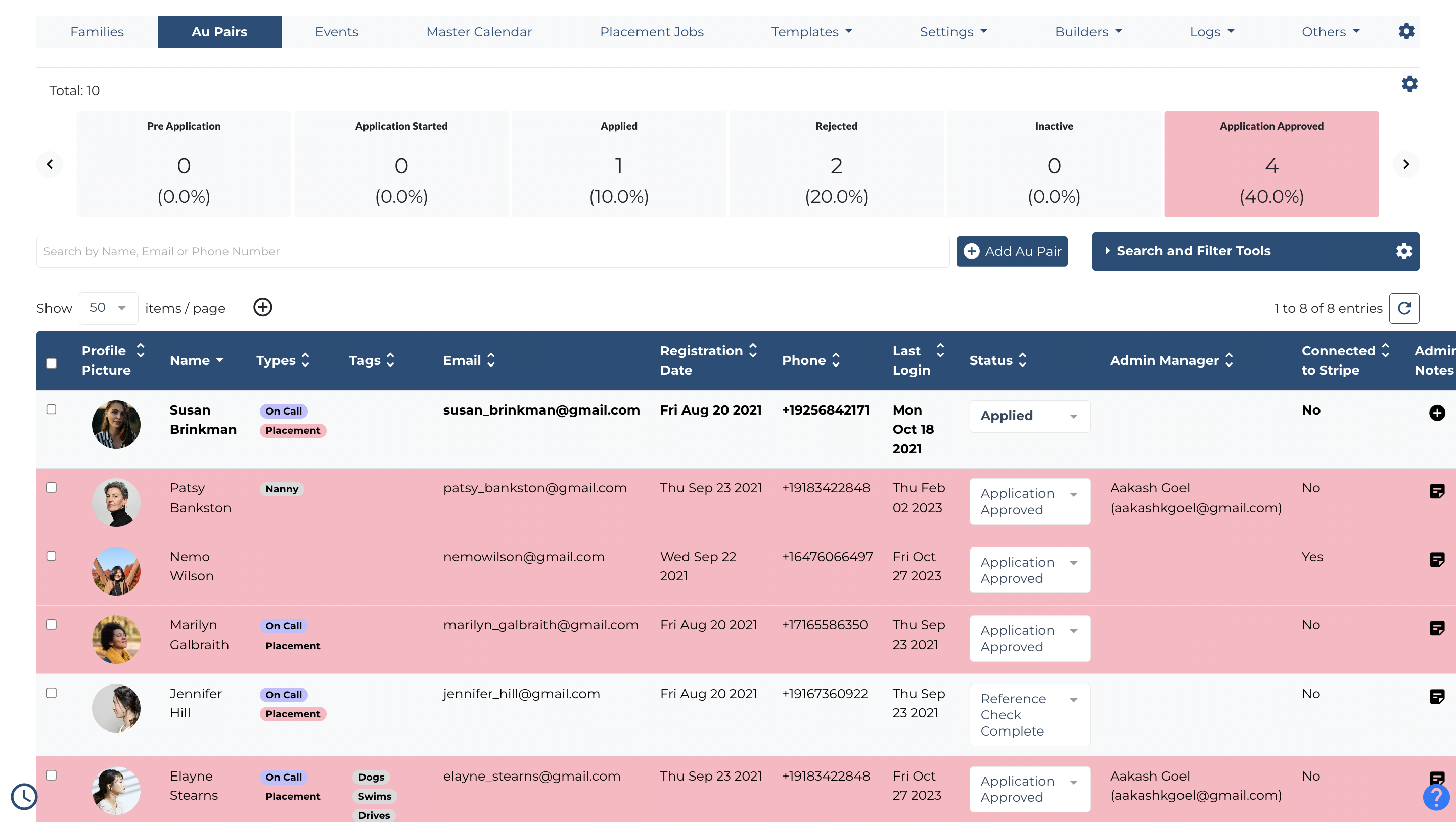Toggle the select-all header checkbox
The height and width of the screenshot is (822, 1456).
tap(52, 363)
